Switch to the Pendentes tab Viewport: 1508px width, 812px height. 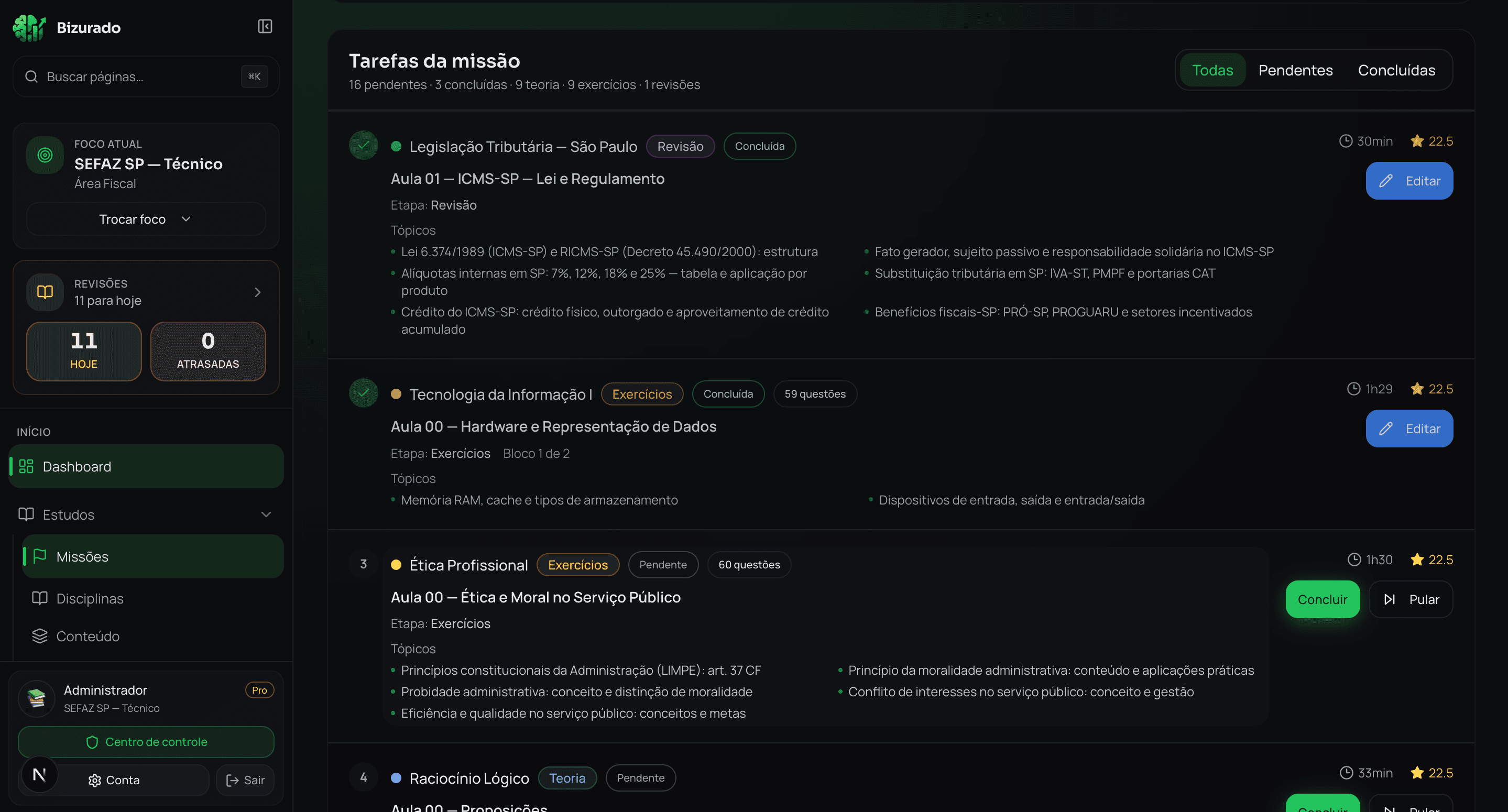[1295, 70]
